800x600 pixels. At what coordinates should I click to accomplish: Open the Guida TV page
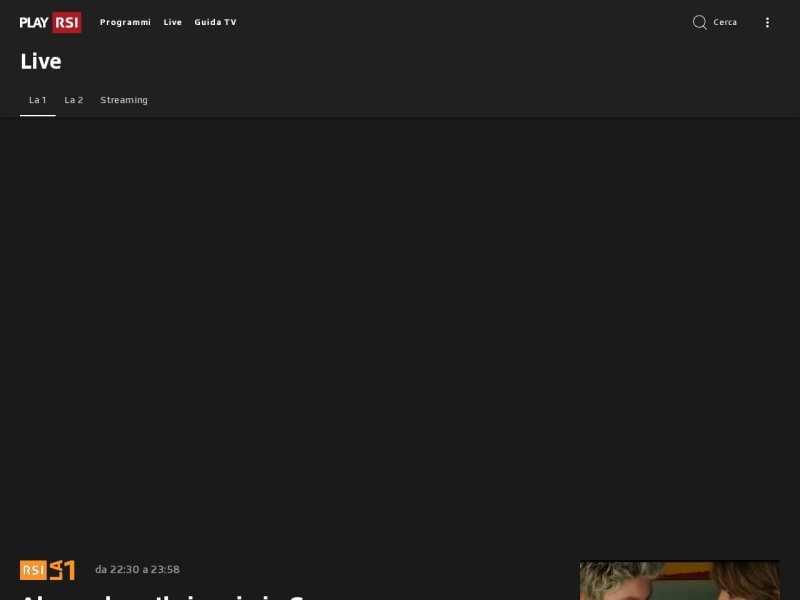(x=215, y=22)
